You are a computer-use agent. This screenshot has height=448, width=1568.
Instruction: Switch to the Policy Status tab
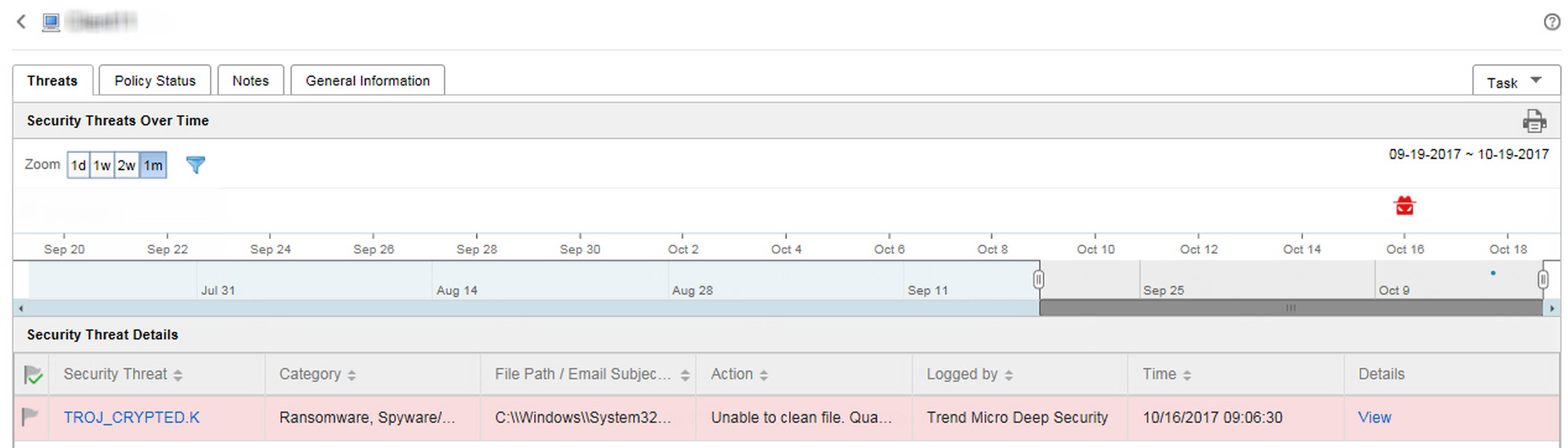[154, 80]
